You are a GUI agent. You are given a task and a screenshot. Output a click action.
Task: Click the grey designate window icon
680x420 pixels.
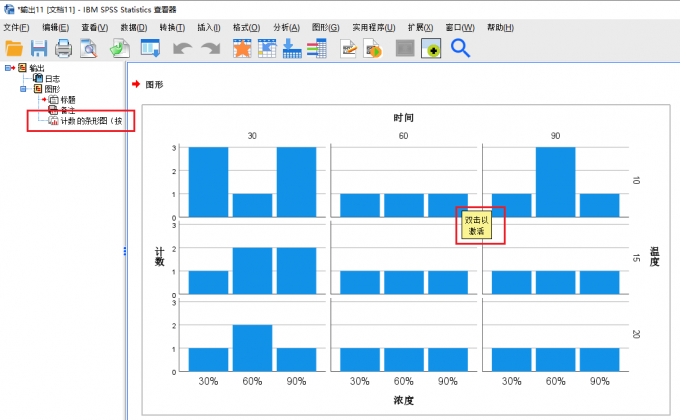click(405, 48)
